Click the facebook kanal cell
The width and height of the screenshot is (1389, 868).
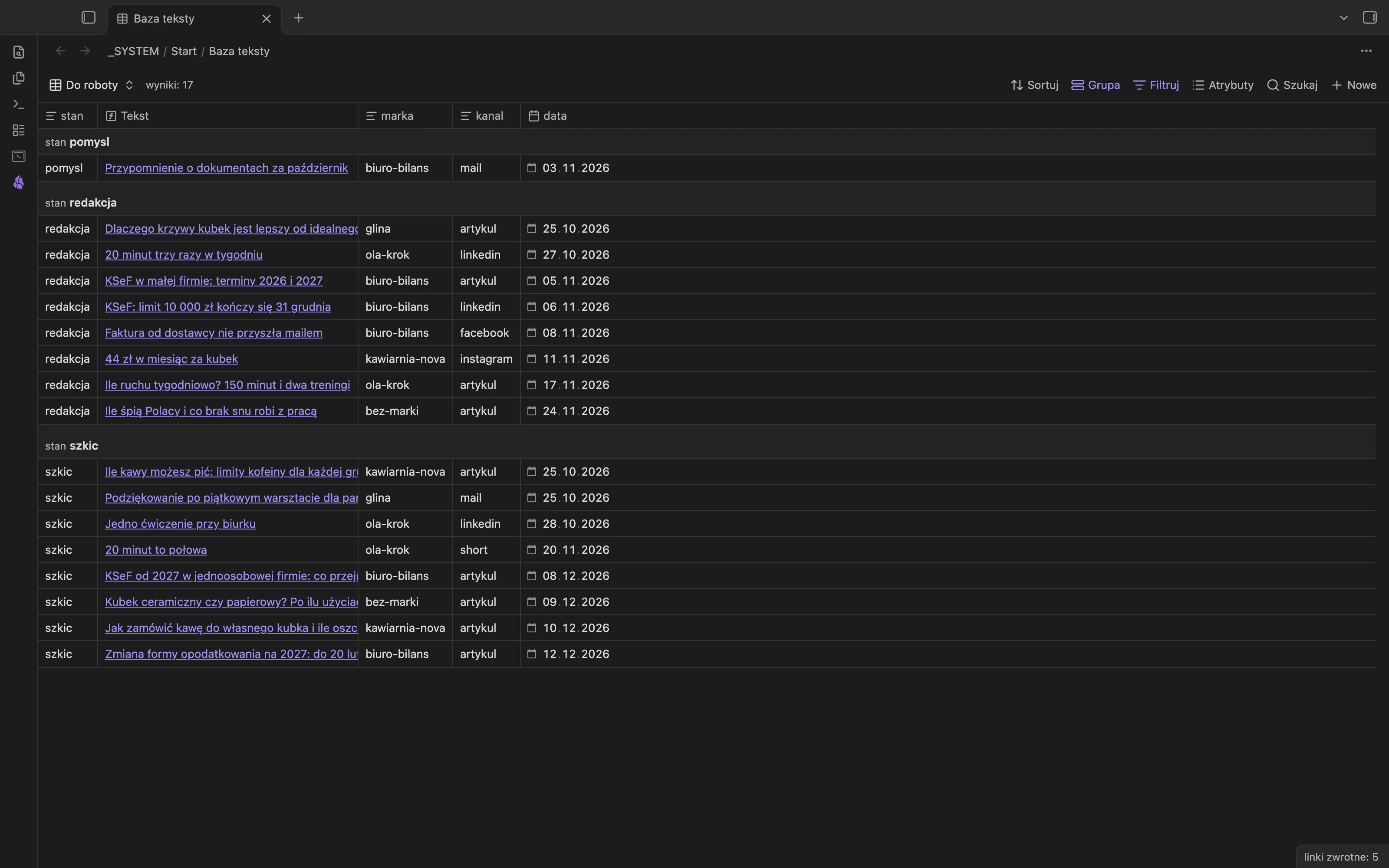pyautogui.click(x=486, y=333)
